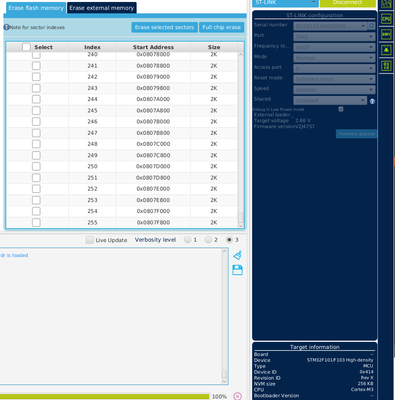The image size is (395, 400).
Task: Check the Select all header checkbox
Action: point(26,47)
